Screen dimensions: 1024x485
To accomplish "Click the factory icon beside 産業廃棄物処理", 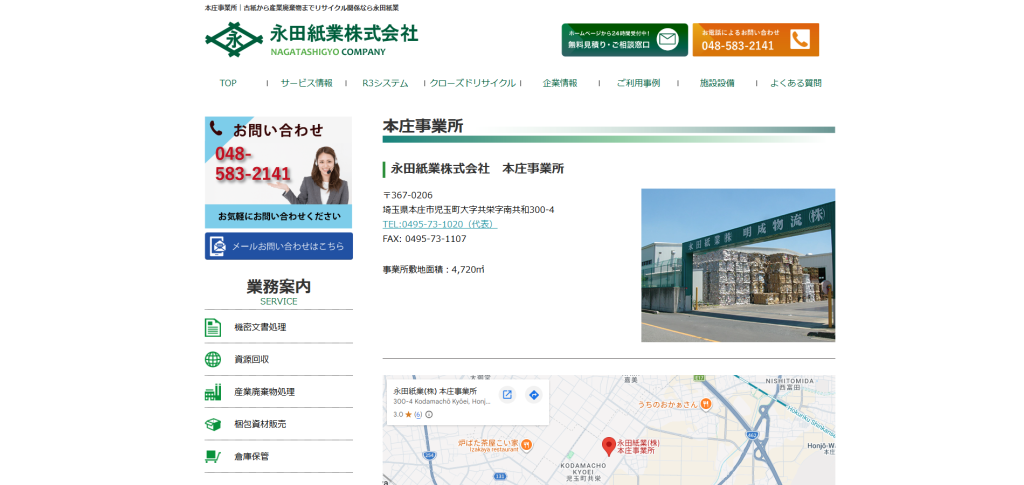I will tap(213, 392).
